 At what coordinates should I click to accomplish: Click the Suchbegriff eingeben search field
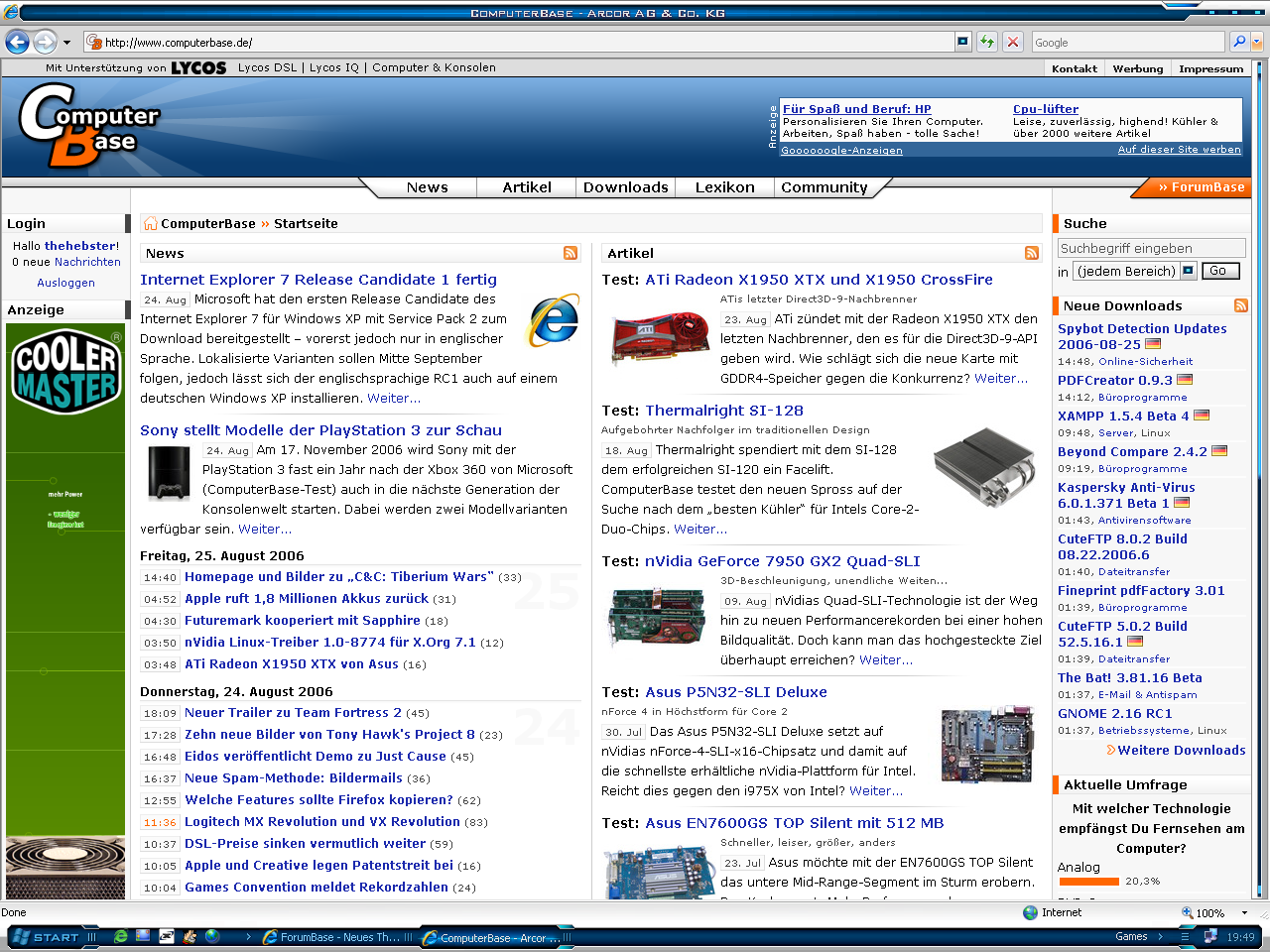pos(1152,248)
